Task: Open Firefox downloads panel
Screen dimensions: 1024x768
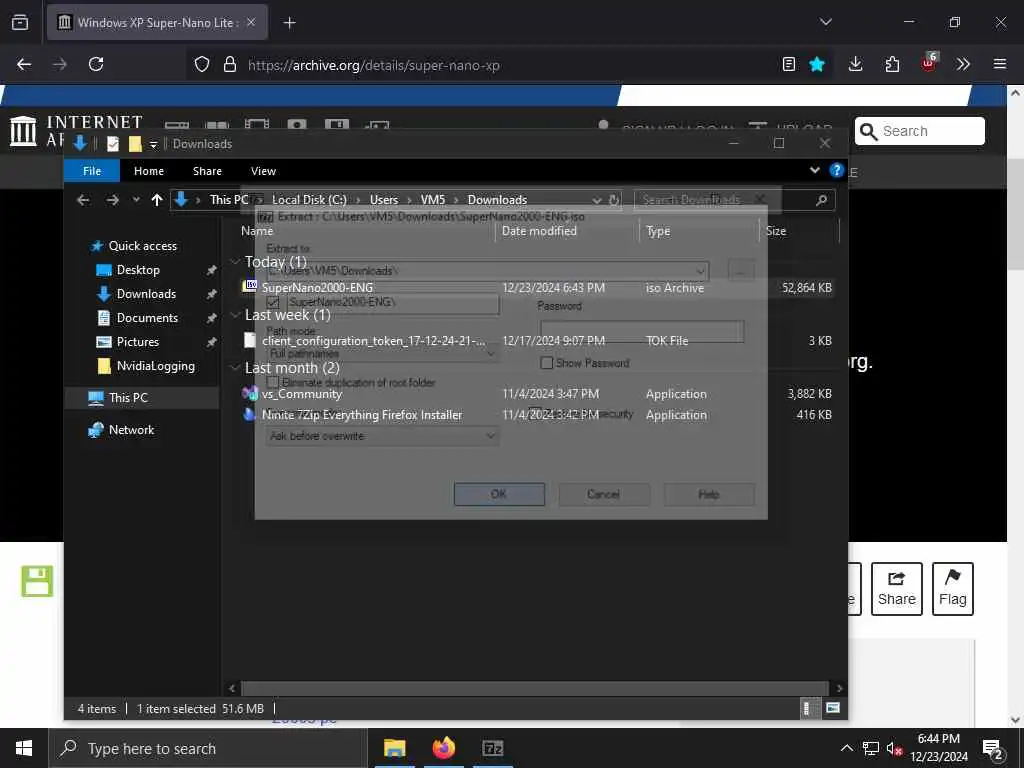Action: tap(856, 64)
